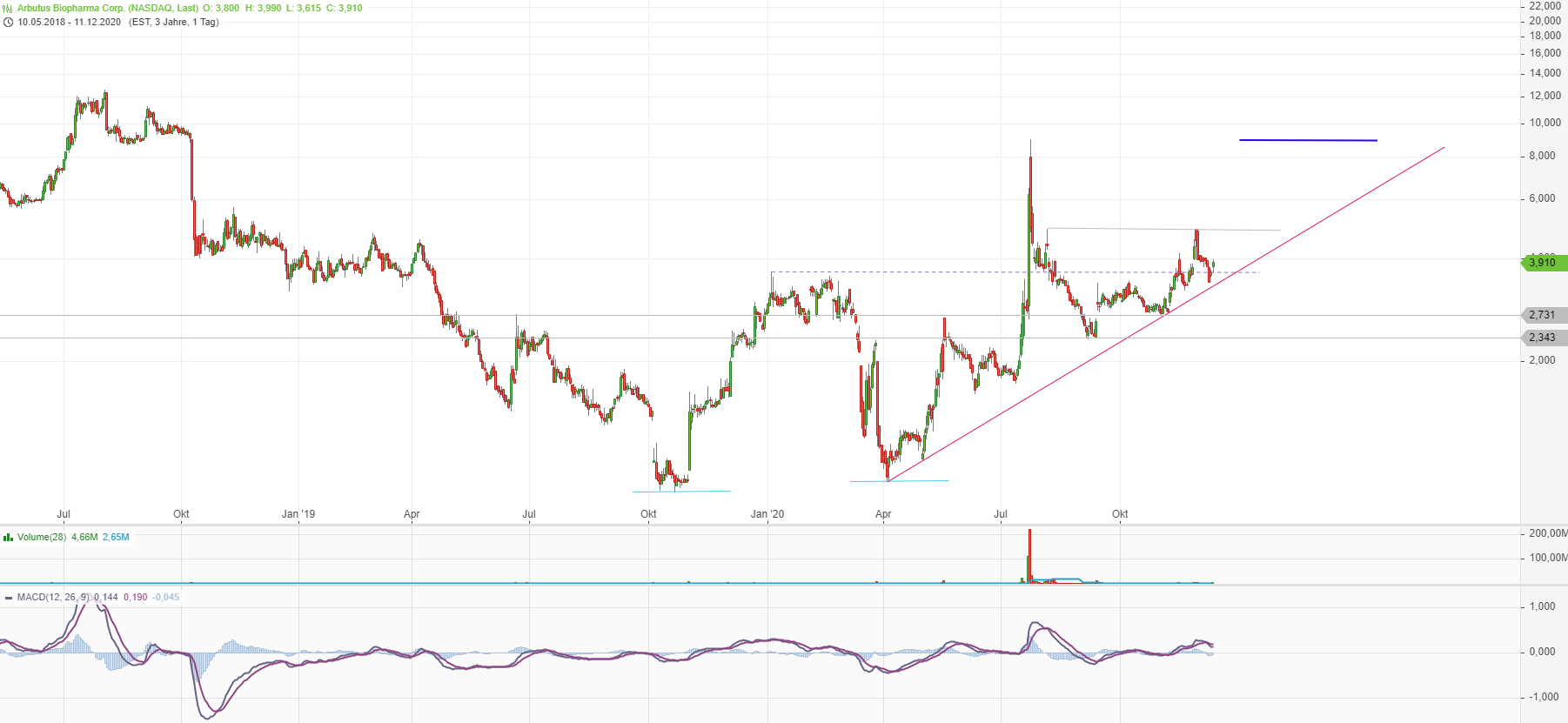The image size is (1568, 723).
Task: Click the Jan '19 label on time axis
Action: [x=298, y=514]
